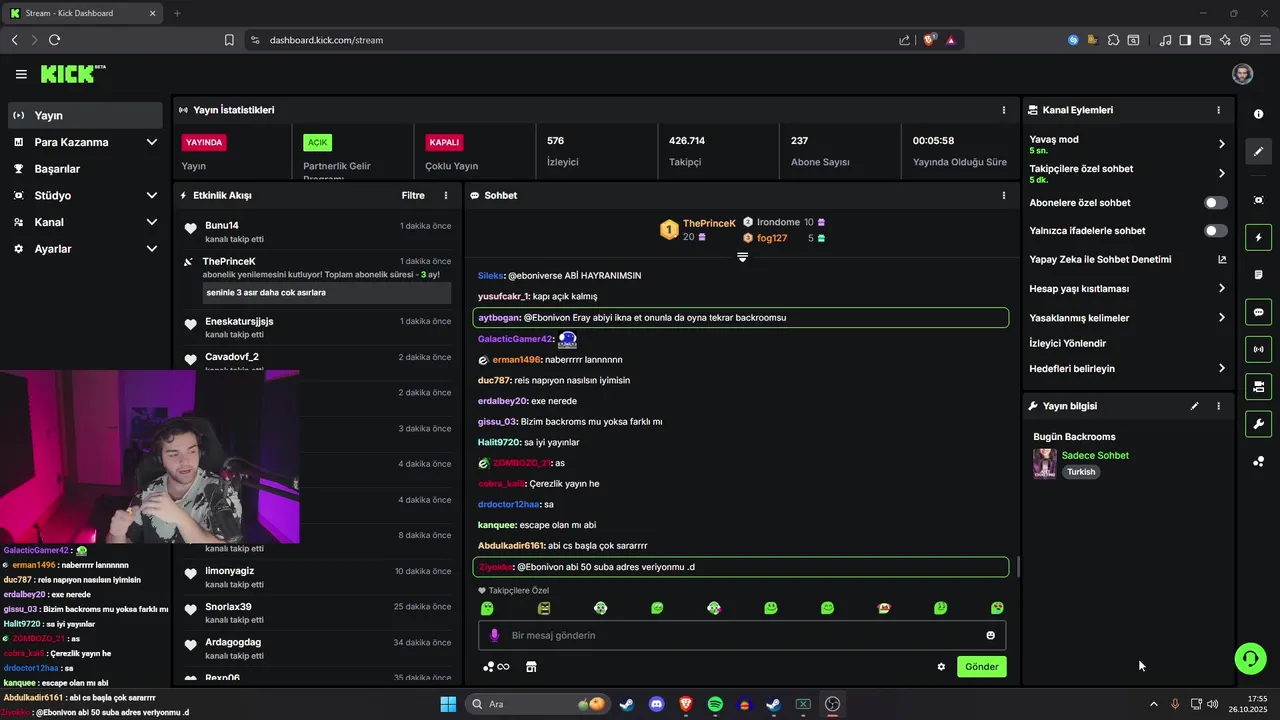Open a new browser tab

[177, 13]
